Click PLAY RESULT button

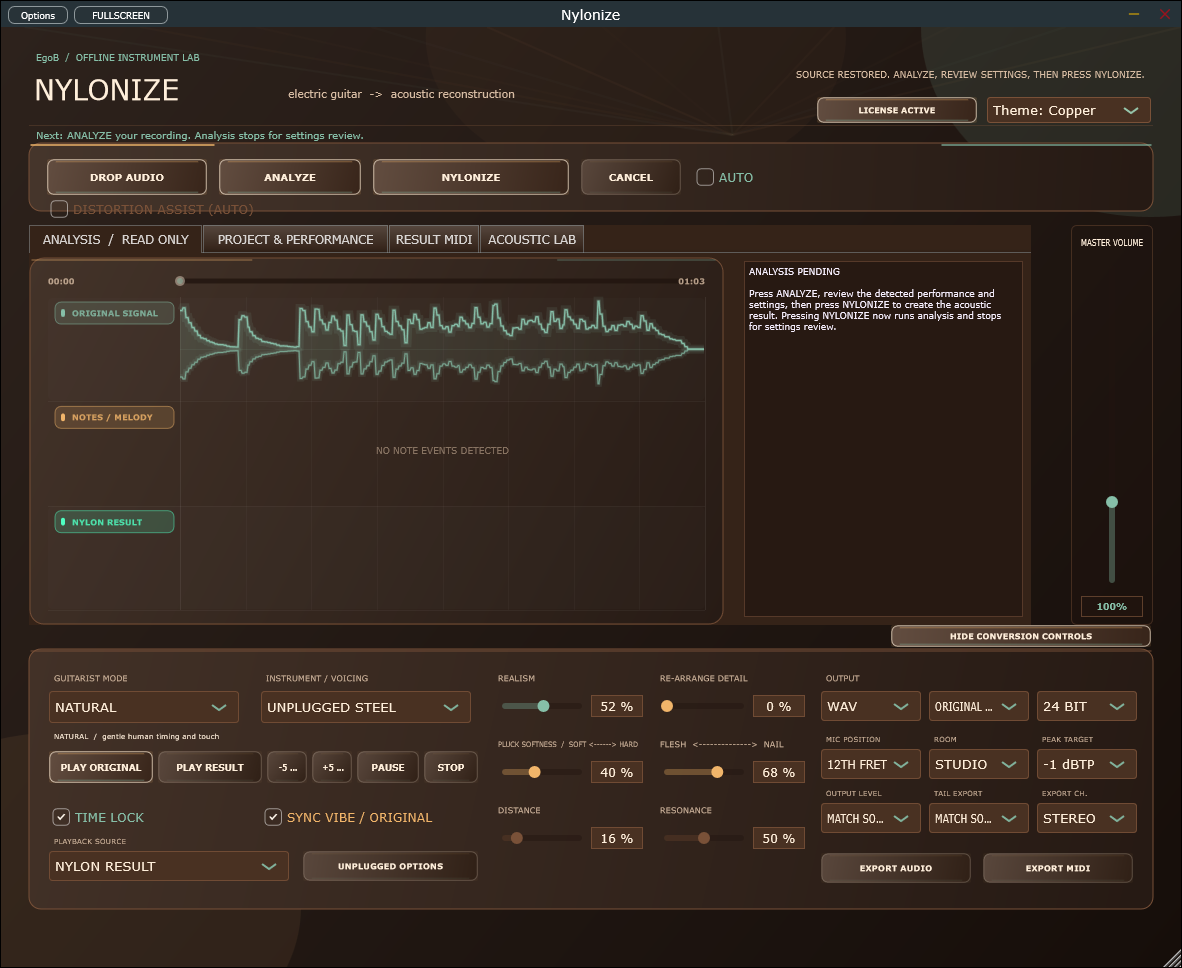210,767
